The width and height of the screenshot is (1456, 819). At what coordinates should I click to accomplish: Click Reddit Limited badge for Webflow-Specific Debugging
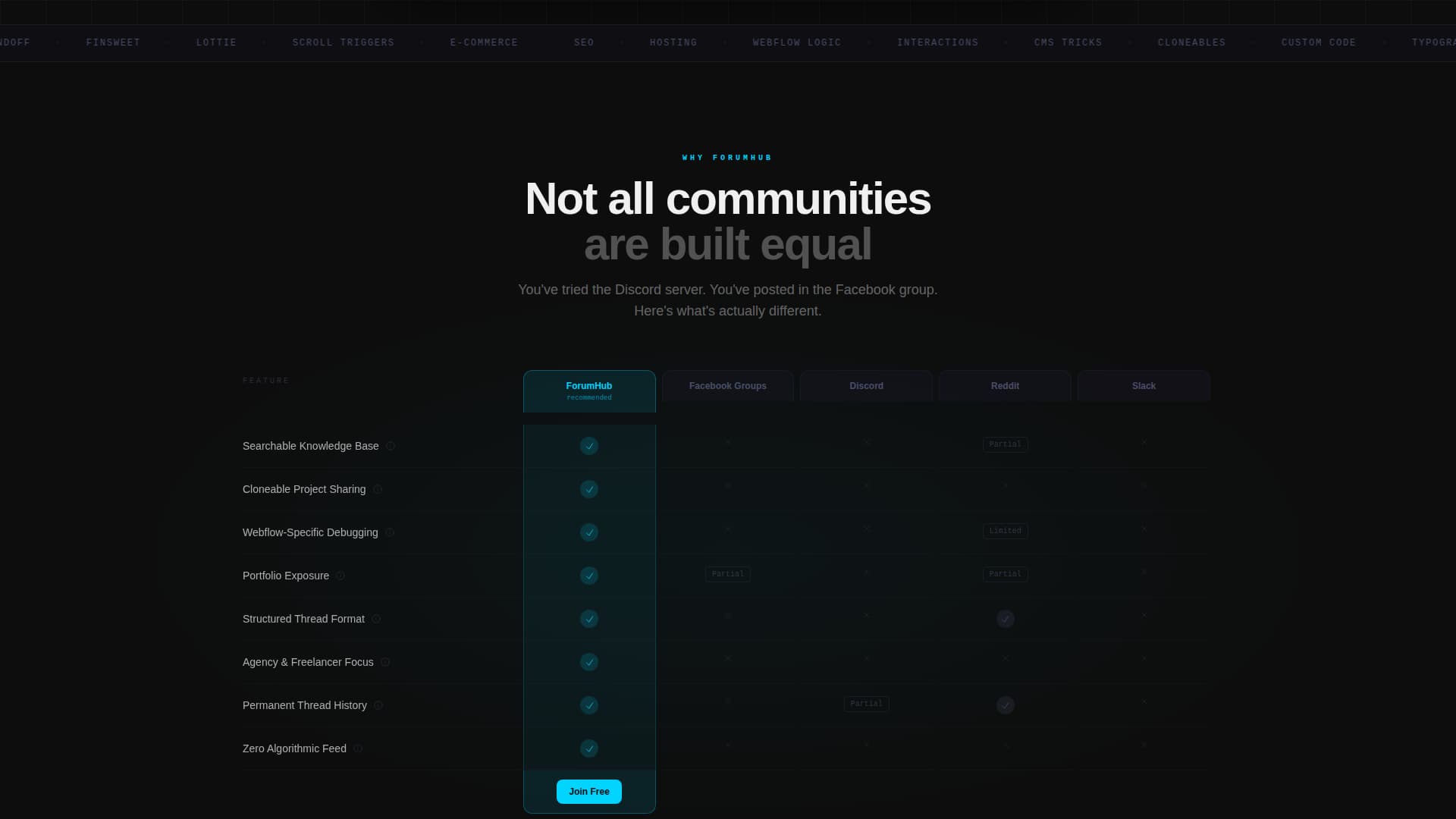click(x=1006, y=531)
